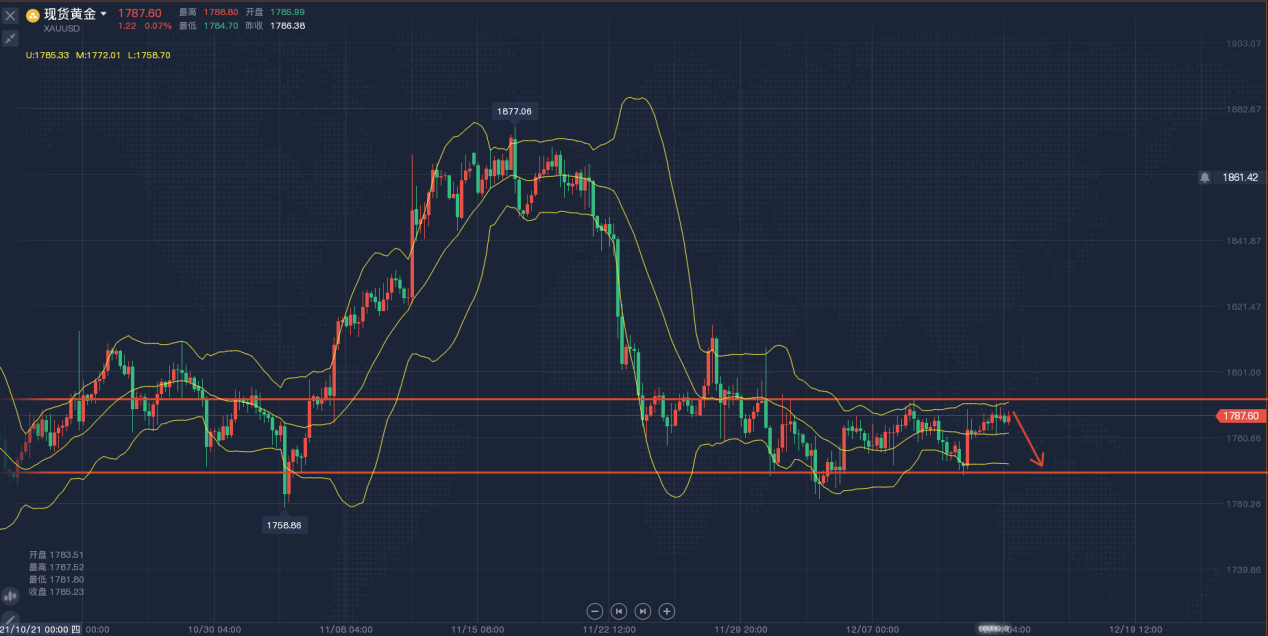Click the 1787.60 current price axis tag

click(x=1241, y=415)
